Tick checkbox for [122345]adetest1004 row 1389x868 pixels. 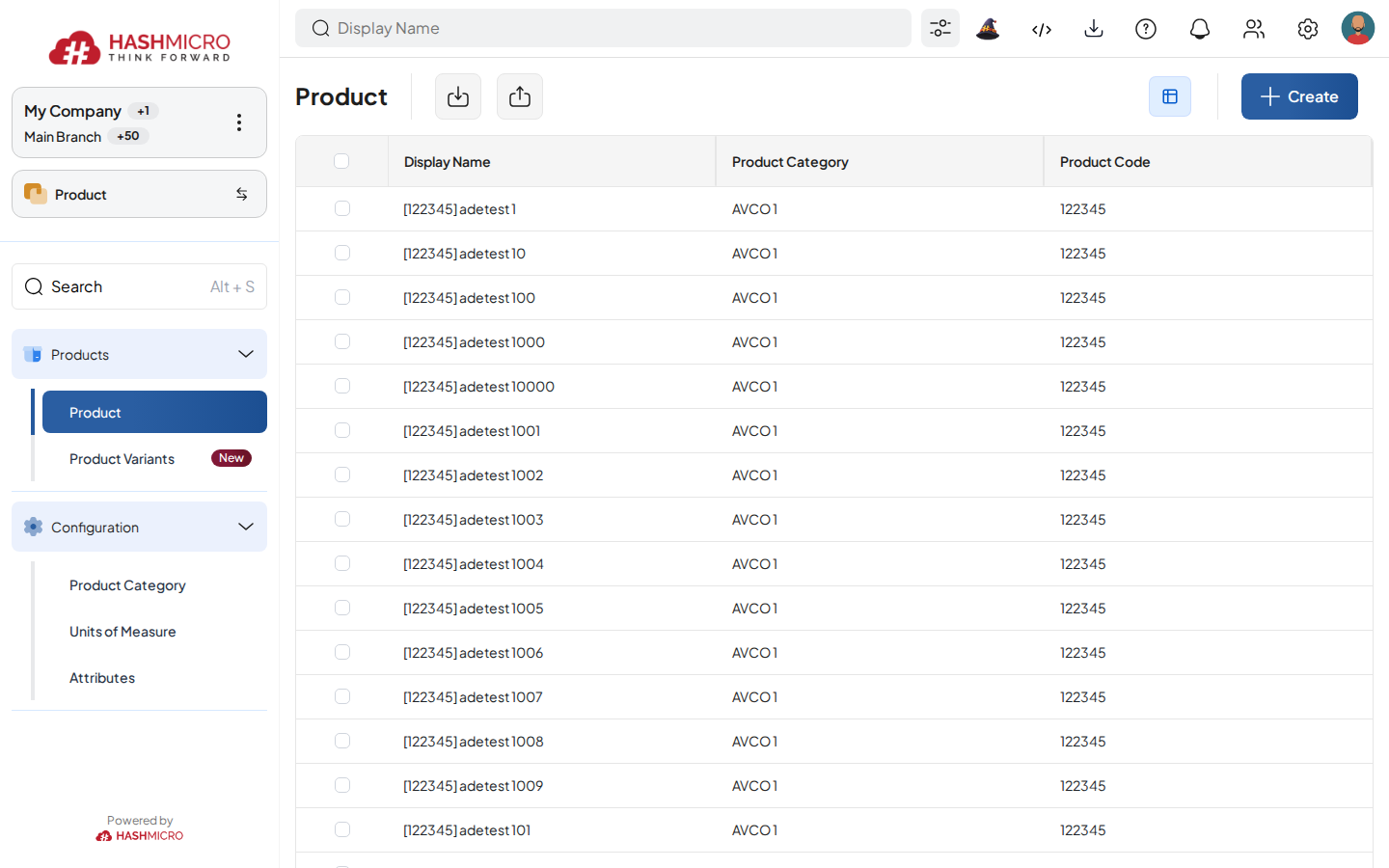pos(342,563)
